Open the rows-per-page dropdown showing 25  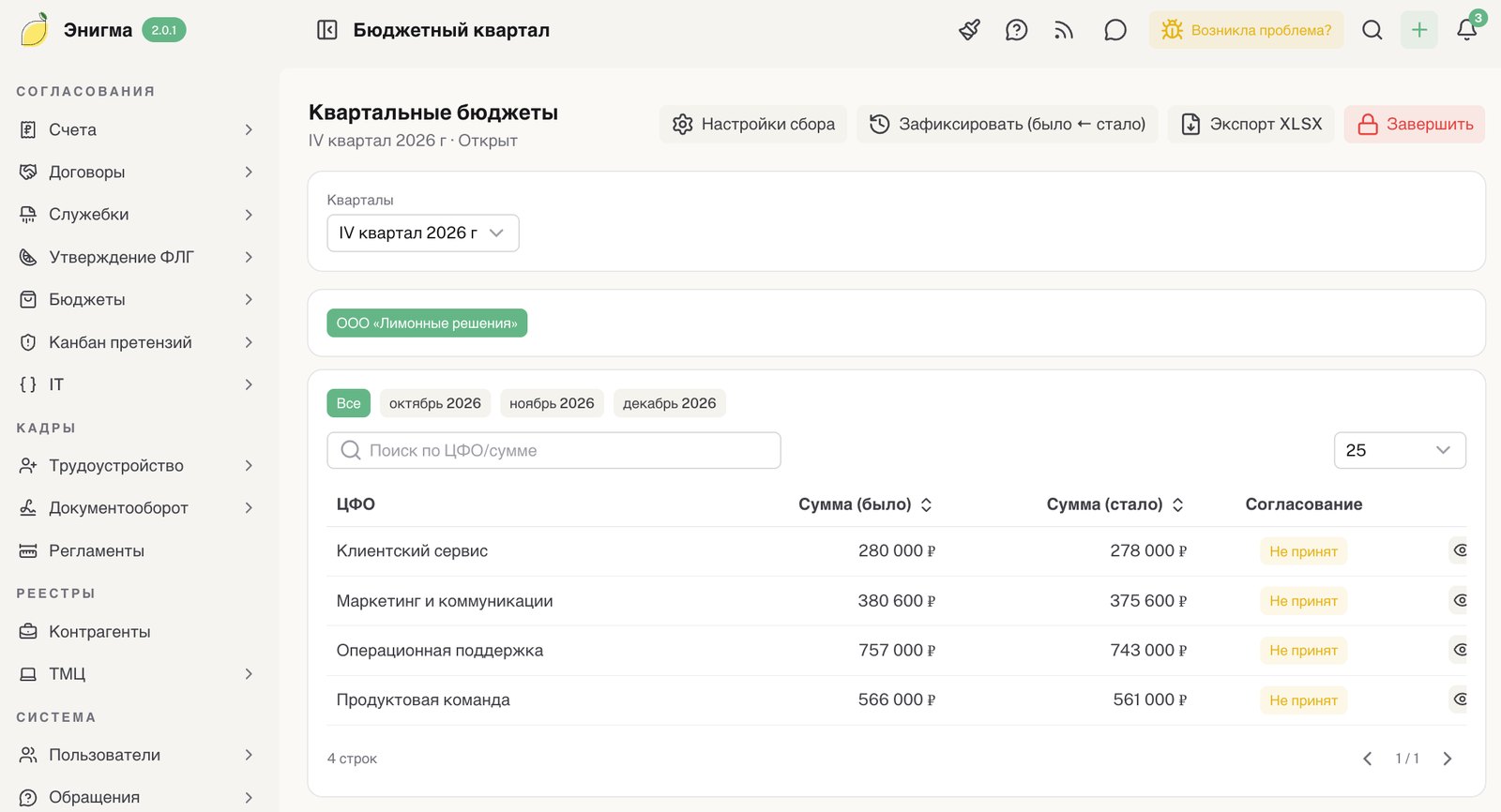point(1400,450)
